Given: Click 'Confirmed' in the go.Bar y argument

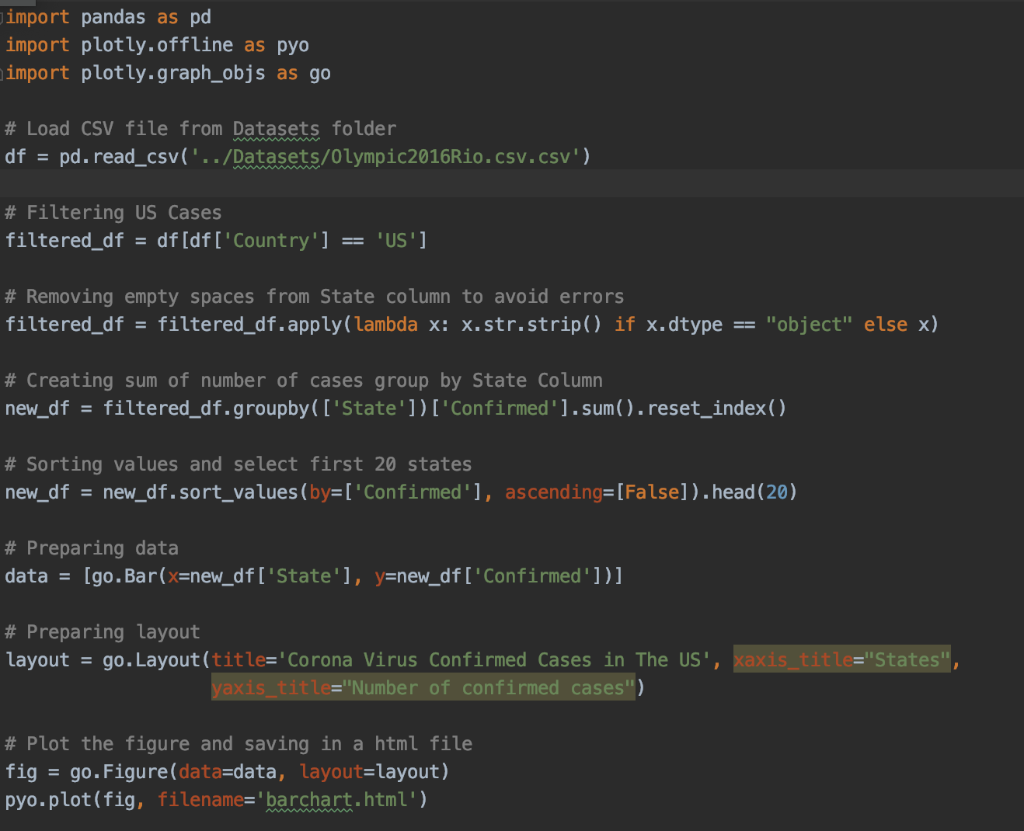Looking at the screenshot, I should (532, 576).
